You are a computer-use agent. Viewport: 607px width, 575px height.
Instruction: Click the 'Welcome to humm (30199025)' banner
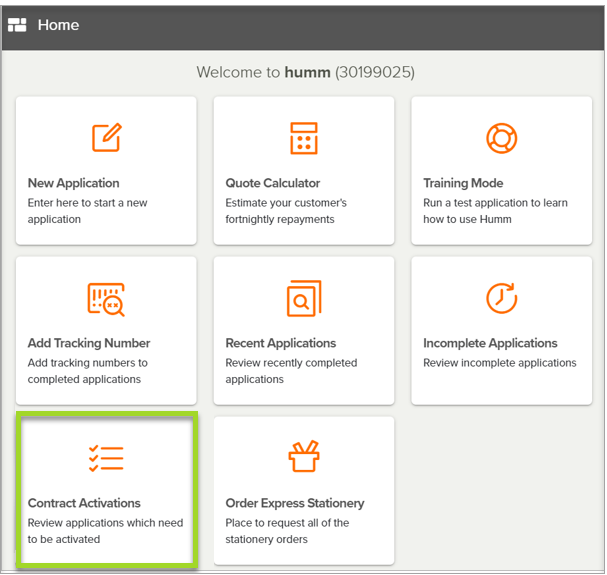tap(305, 72)
